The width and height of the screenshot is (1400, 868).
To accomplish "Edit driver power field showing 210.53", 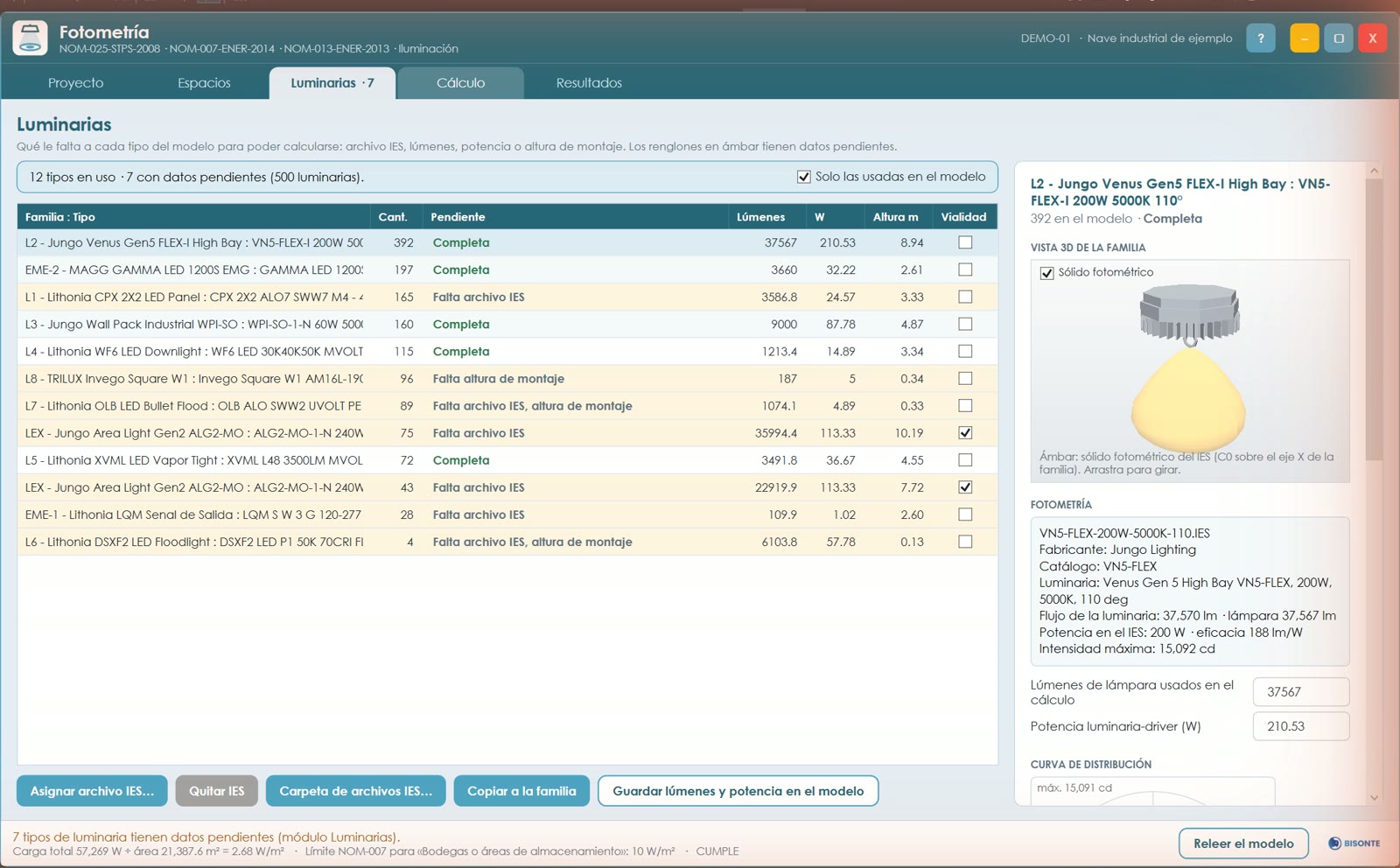I will point(1300,726).
